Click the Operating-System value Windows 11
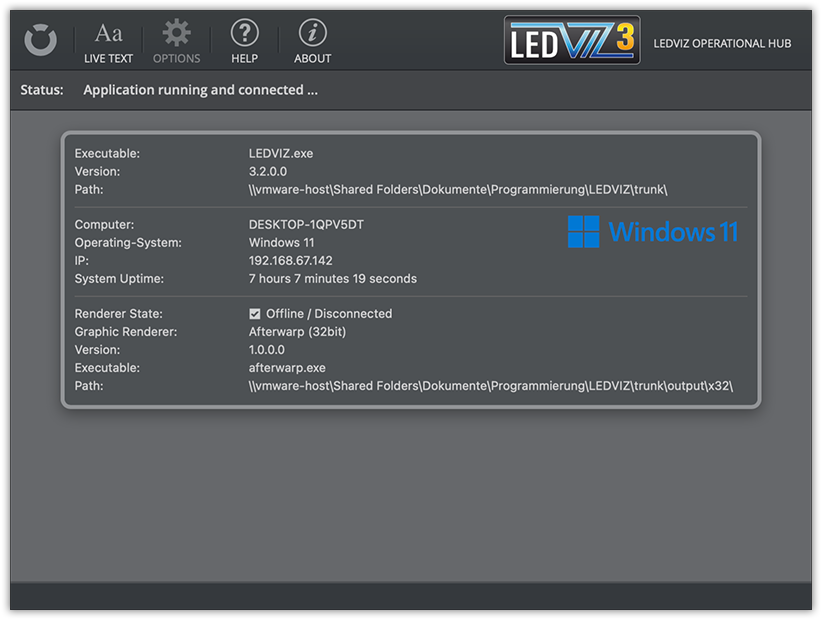The height and width of the screenshot is (620, 822). 282,243
